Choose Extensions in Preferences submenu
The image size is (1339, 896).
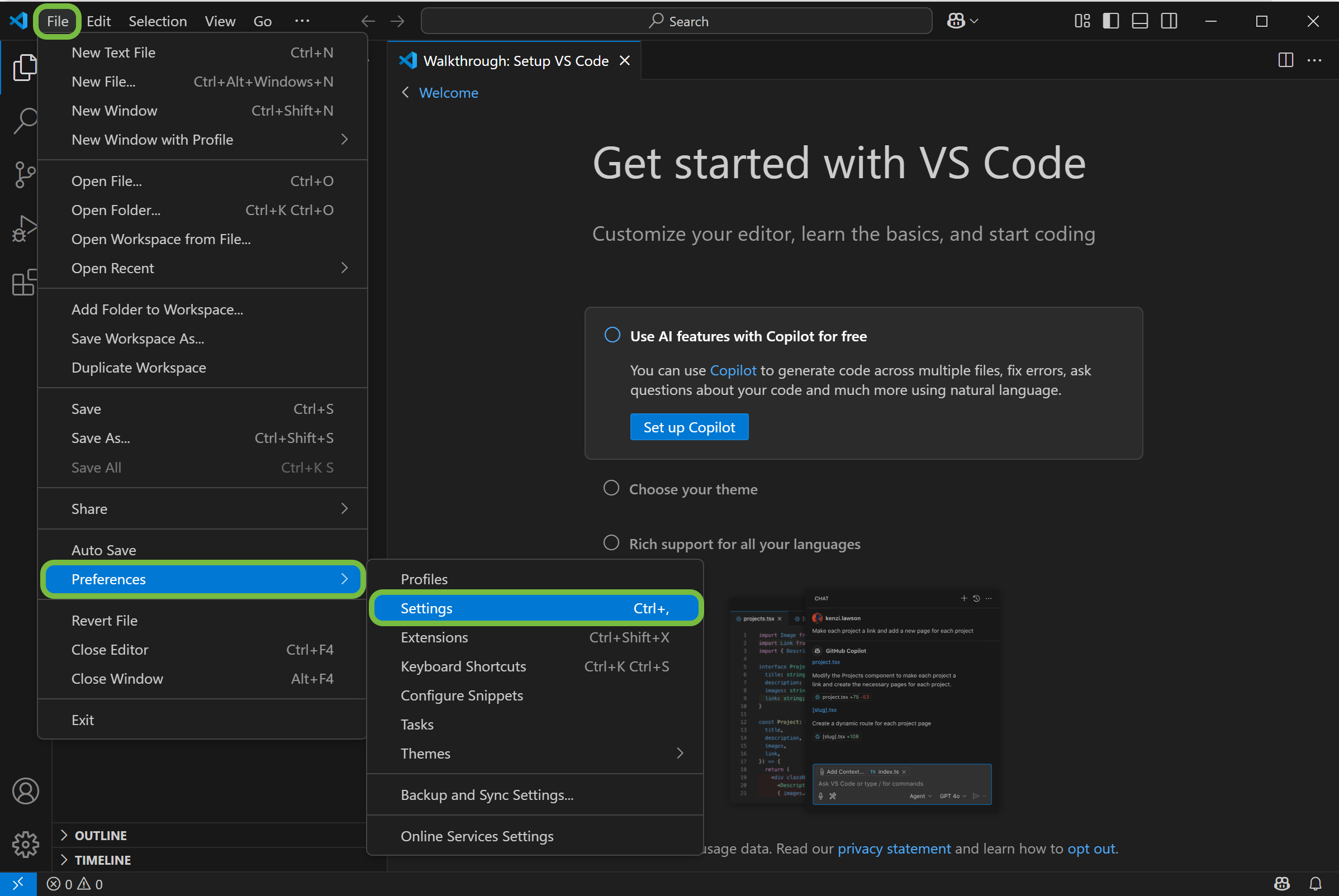click(534, 637)
